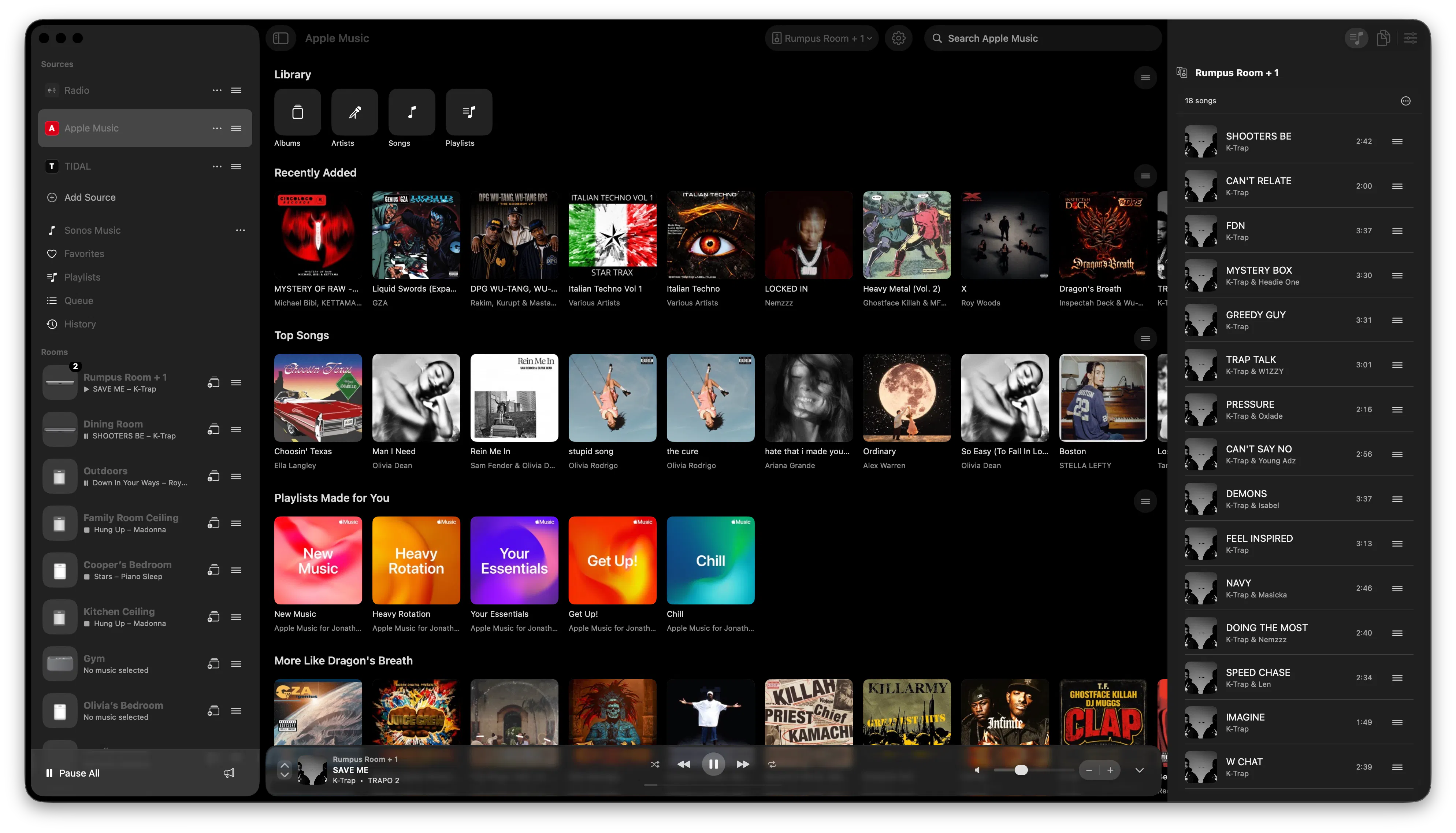Open Artists in the Library
This screenshot has height=833, width=1456.
(354, 112)
